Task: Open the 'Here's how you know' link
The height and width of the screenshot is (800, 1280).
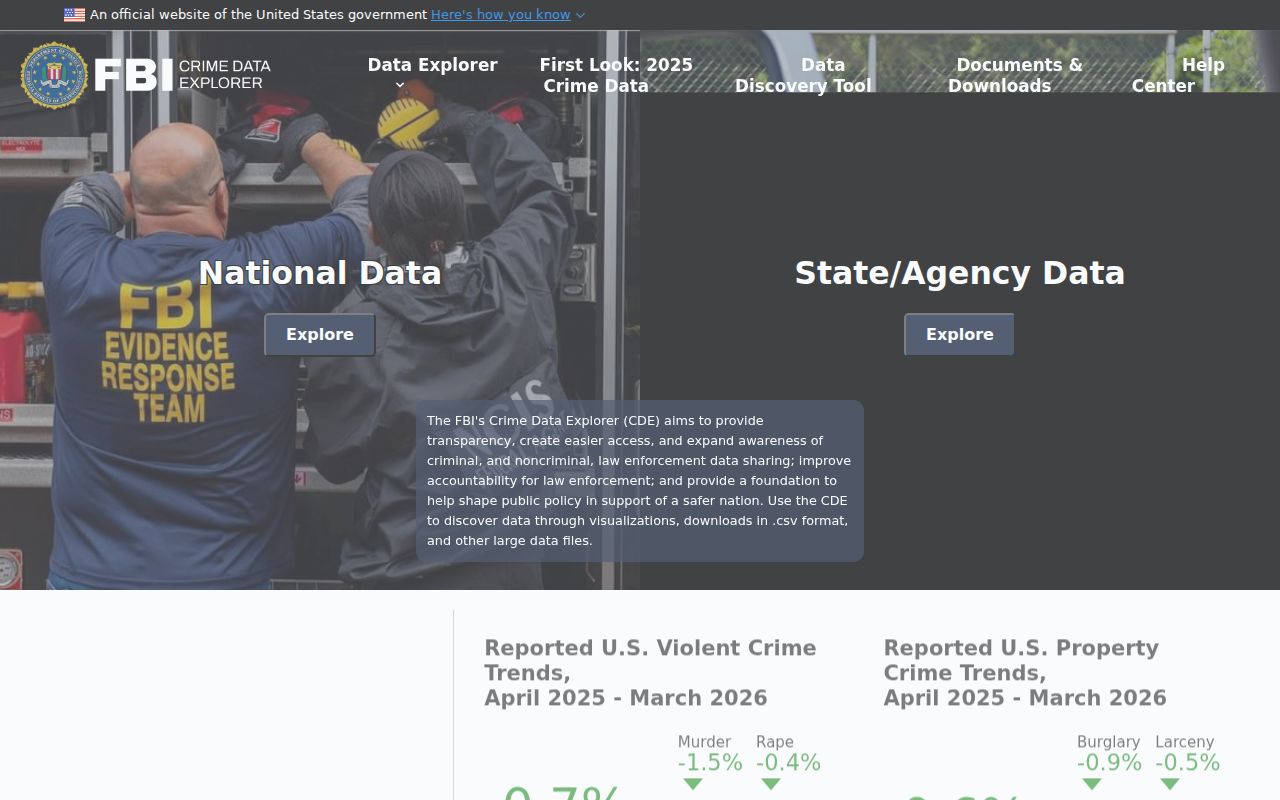Action: click(x=501, y=15)
